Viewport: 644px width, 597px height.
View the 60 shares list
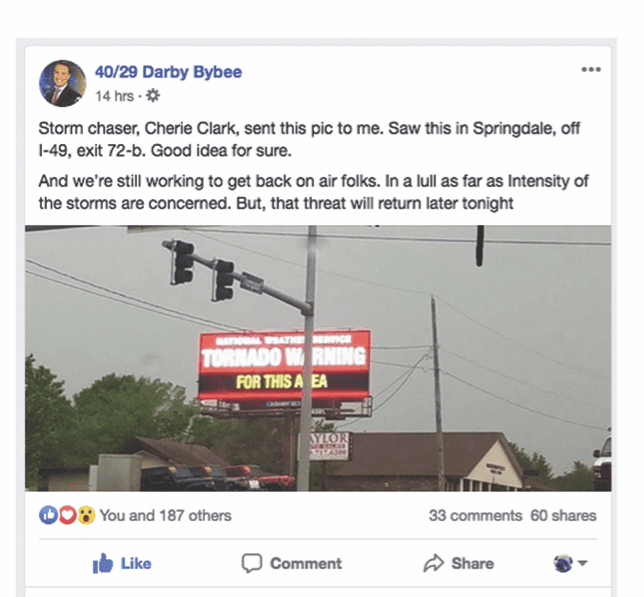tap(563, 515)
